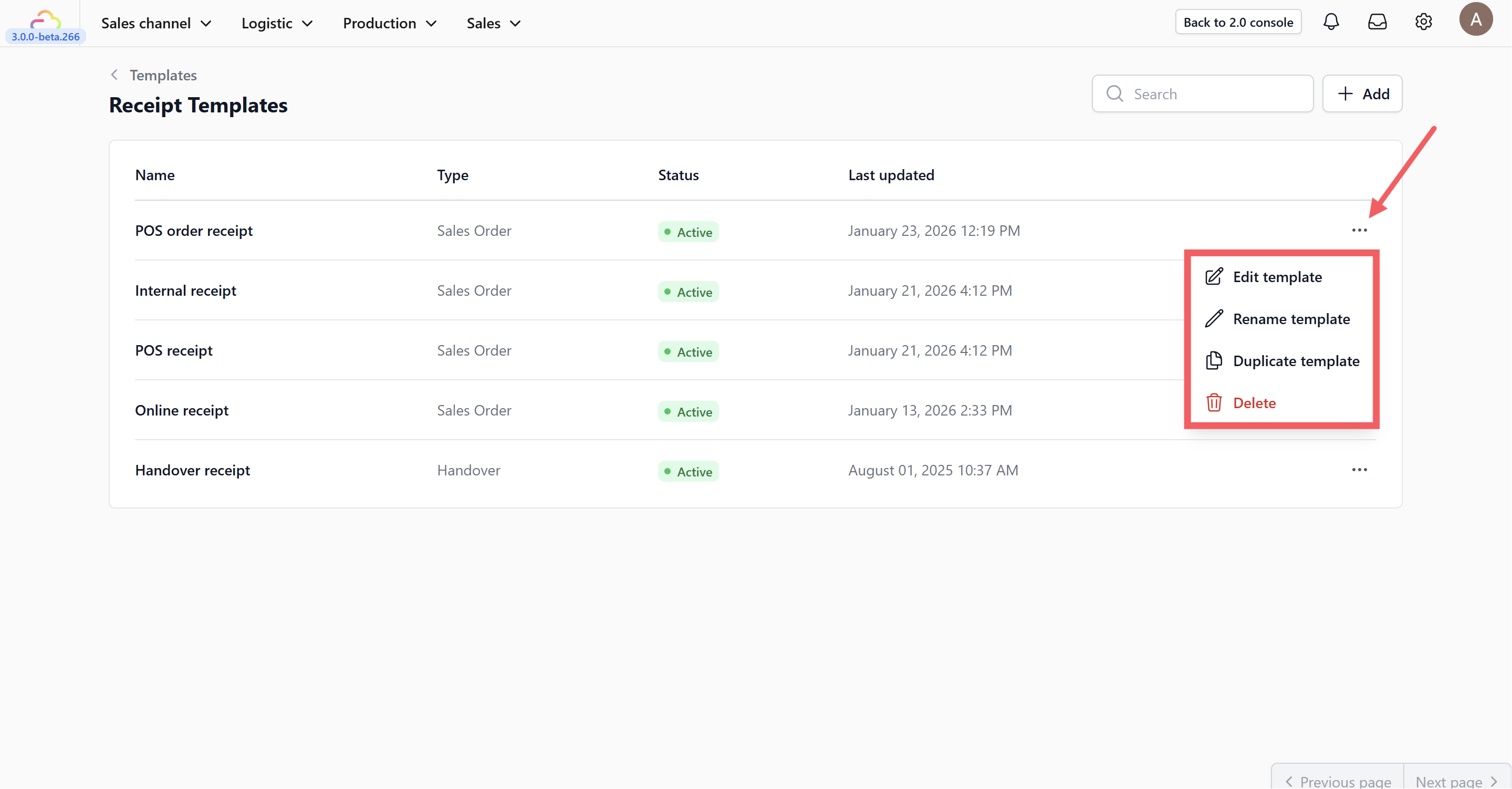Click POS order receipt three-dot menu
Image resolution: width=1512 pixels, height=789 pixels.
click(x=1359, y=230)
